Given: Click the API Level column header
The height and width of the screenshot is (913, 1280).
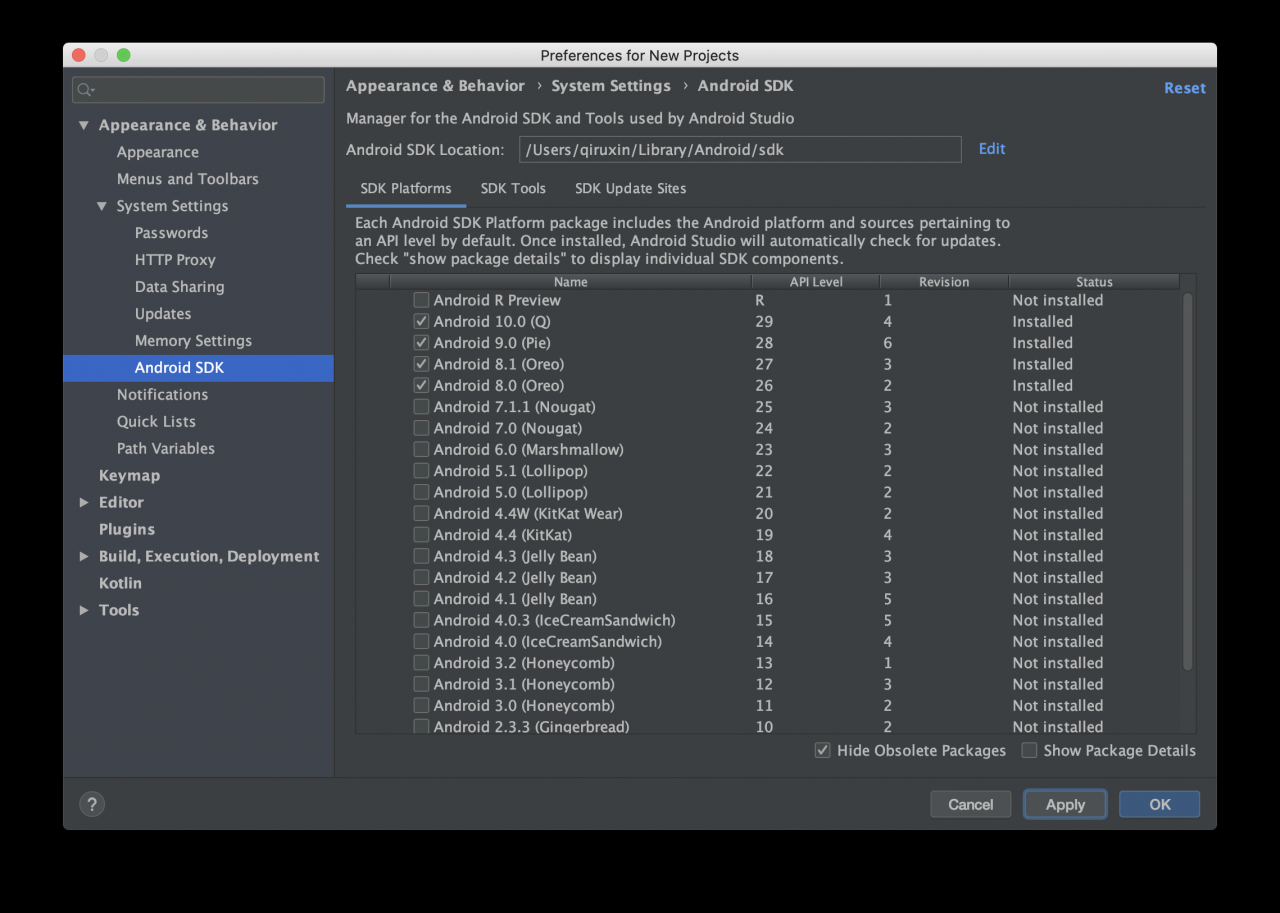Looking at the screenshot, I should tap(816, 282).
